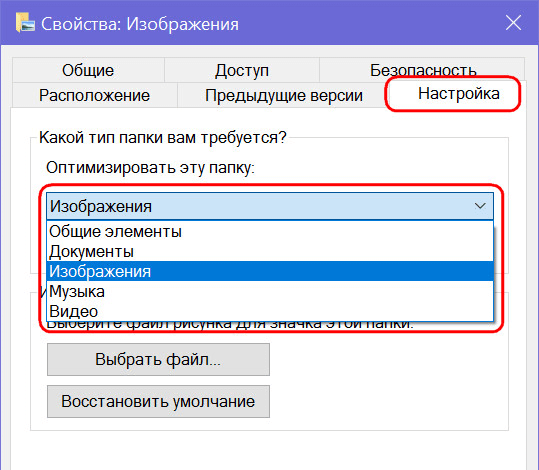Click the Pictures folder icon in title bar
The image size is (539, 470).
point(25,23)
